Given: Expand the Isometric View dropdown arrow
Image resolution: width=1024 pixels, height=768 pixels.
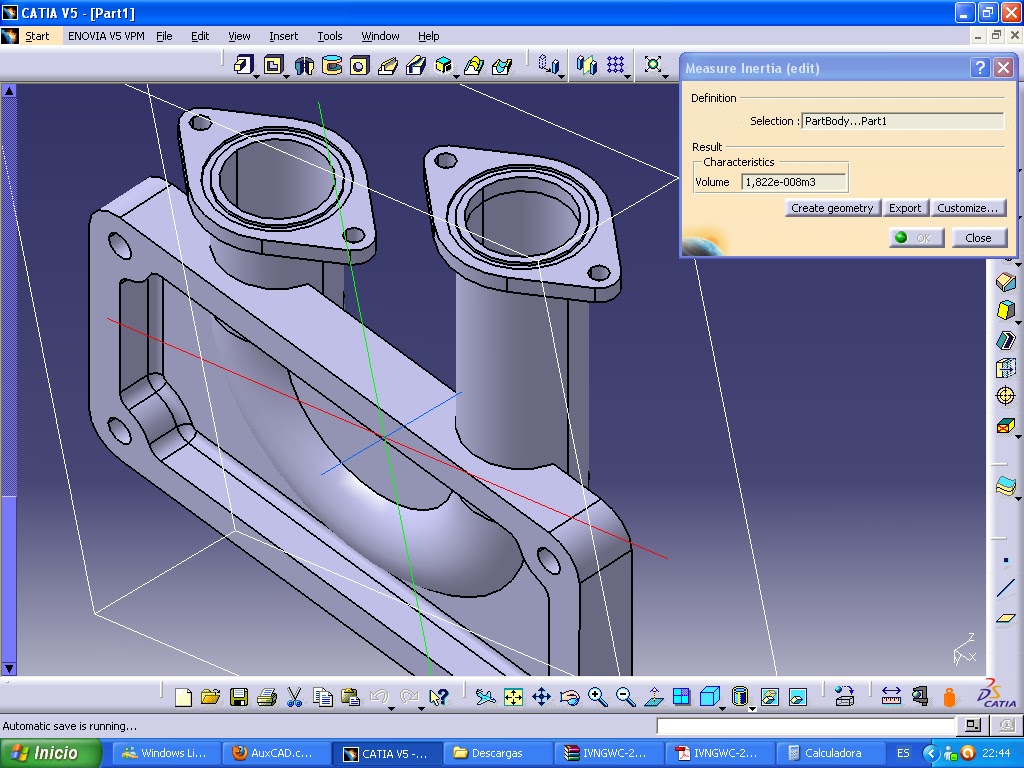Looking at the screenshot, I should tap(722, 709).
